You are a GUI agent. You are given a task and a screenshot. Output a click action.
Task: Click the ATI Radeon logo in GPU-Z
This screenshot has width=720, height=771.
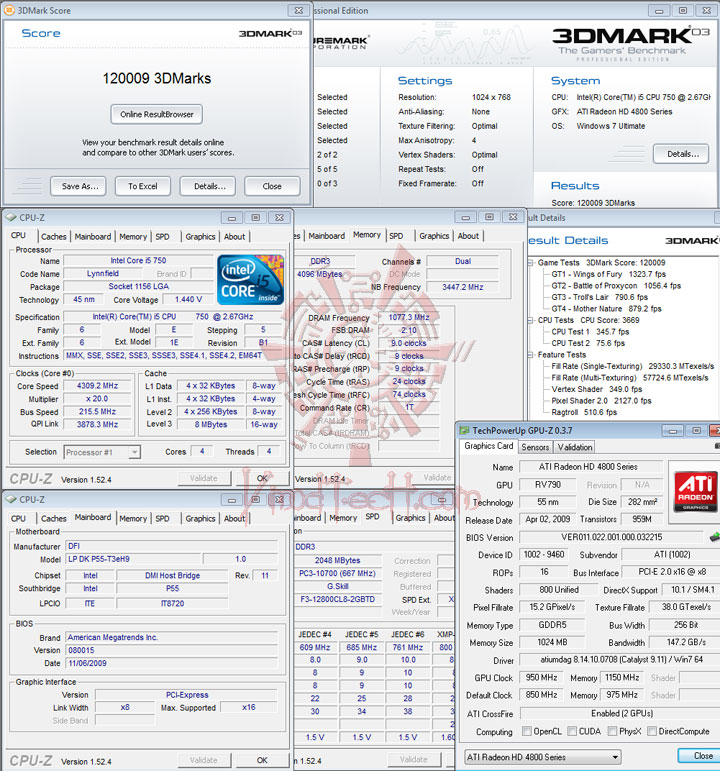tap(695, 491)
